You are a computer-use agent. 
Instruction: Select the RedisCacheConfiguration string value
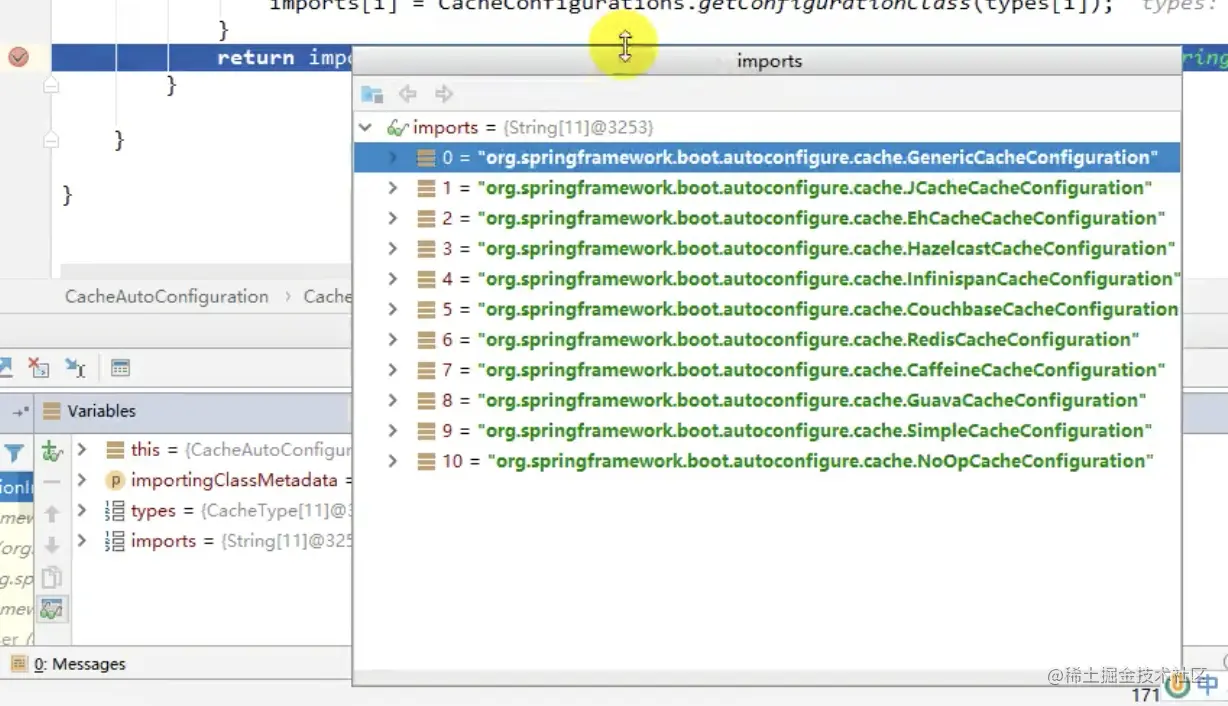[x=809, y=340]
